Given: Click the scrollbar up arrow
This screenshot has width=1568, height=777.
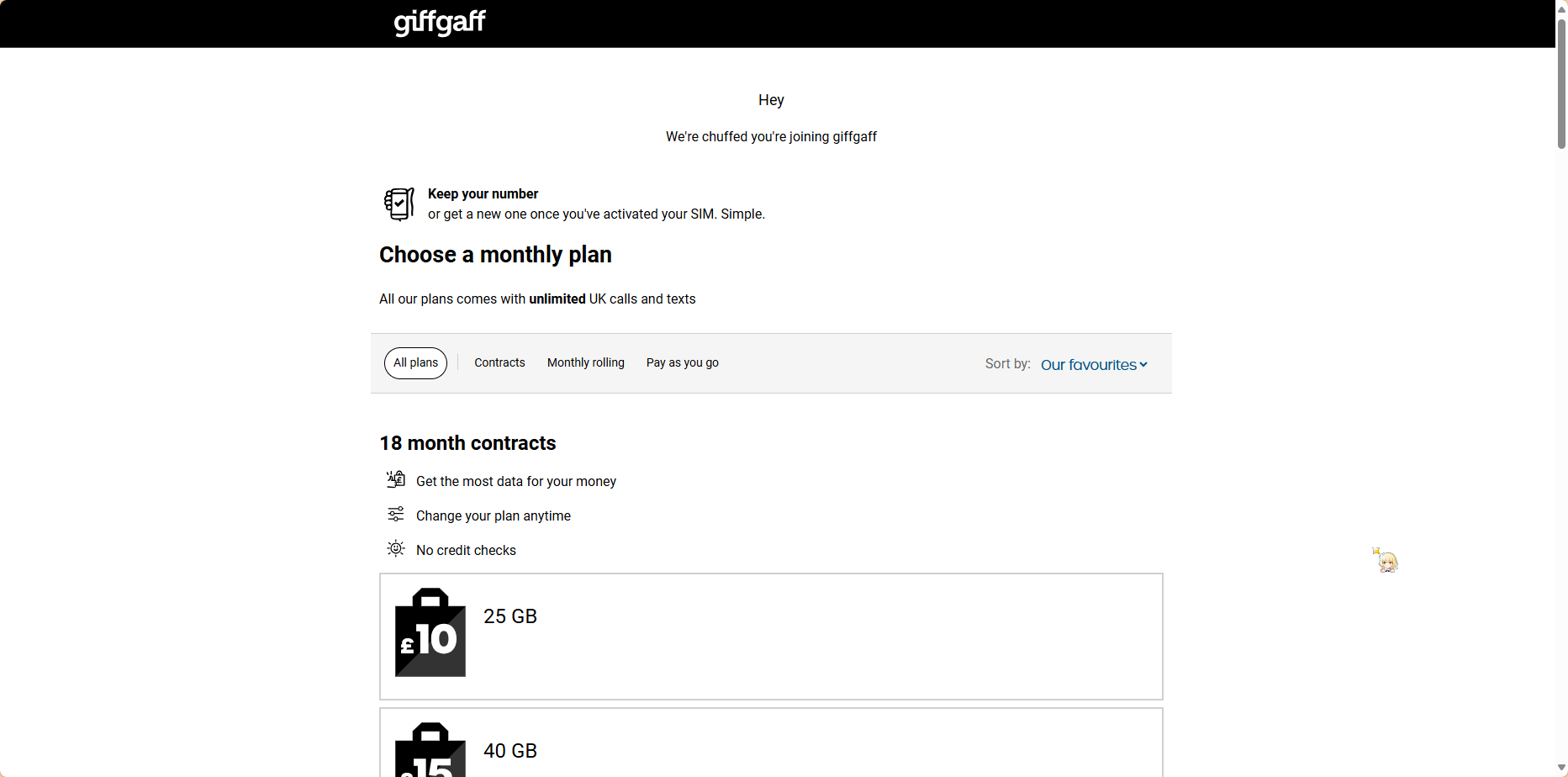Looking at the screenshot, I should coord(1561,8).
